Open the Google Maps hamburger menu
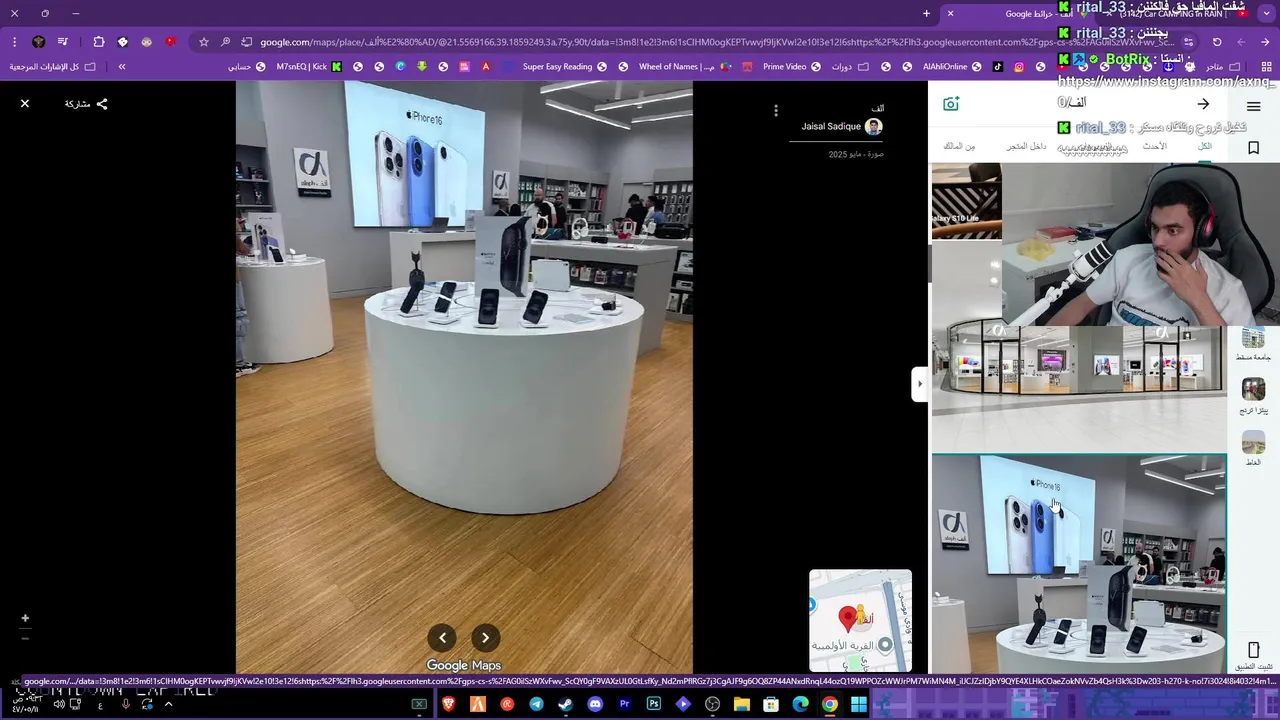Viewport: 1280px width, 720px height. point(1253,107)
